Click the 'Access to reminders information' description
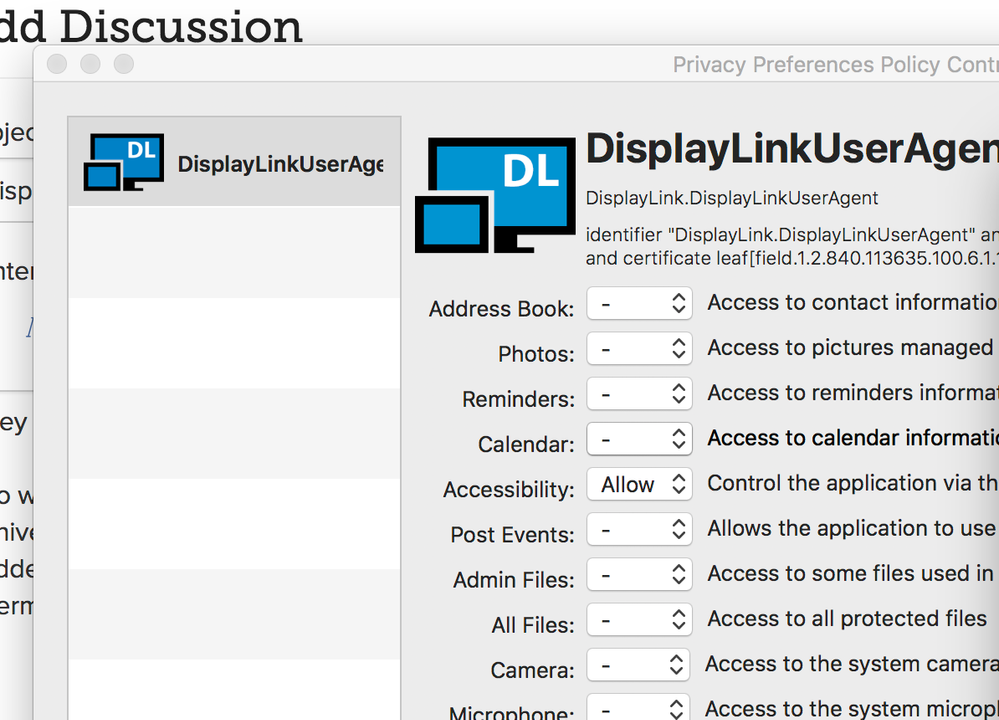 (x=853, y=392)
